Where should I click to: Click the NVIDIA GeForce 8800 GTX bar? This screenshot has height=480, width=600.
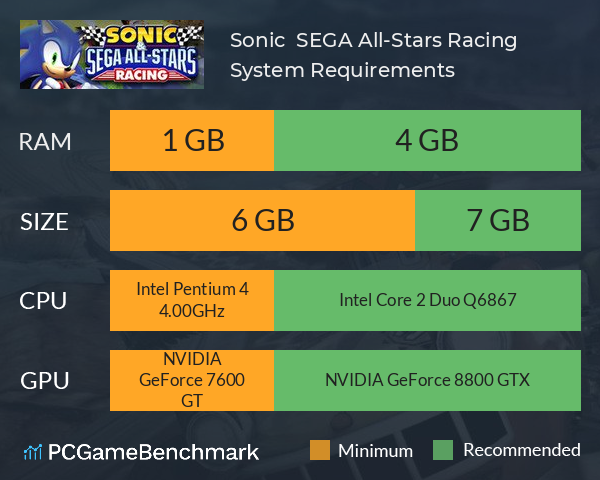pos(427,380)
